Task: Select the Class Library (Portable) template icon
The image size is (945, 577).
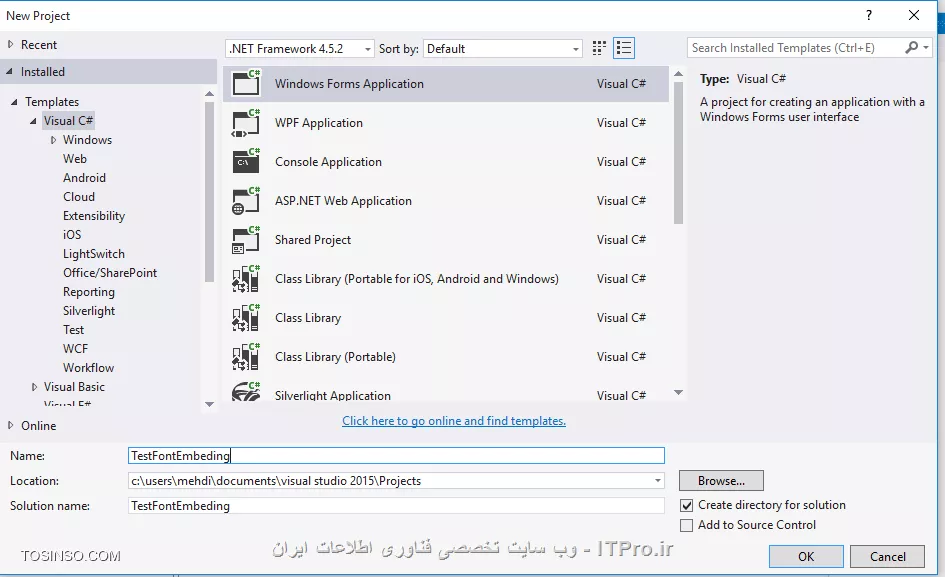Action: [246, 357]
